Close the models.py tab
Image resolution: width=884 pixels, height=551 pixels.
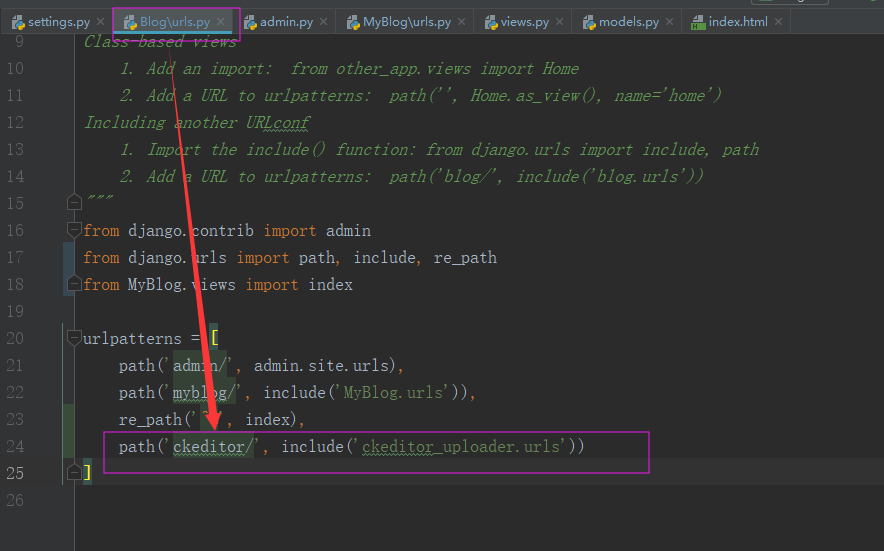[669, 21]
